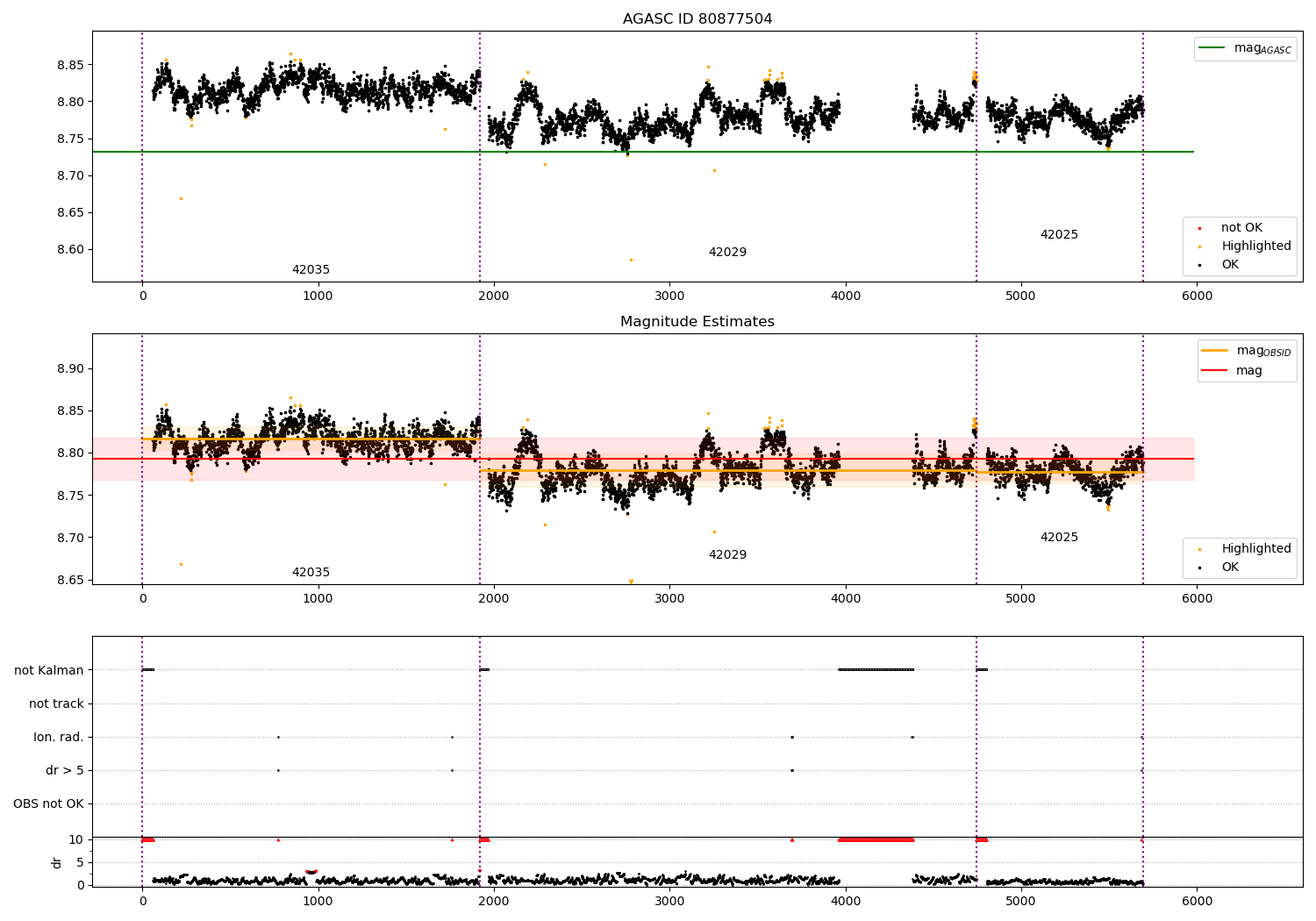1316x921 pixels.
Task: Click the 'Magnitude Estimates' subplot title
Action: (x=697, y=322)
